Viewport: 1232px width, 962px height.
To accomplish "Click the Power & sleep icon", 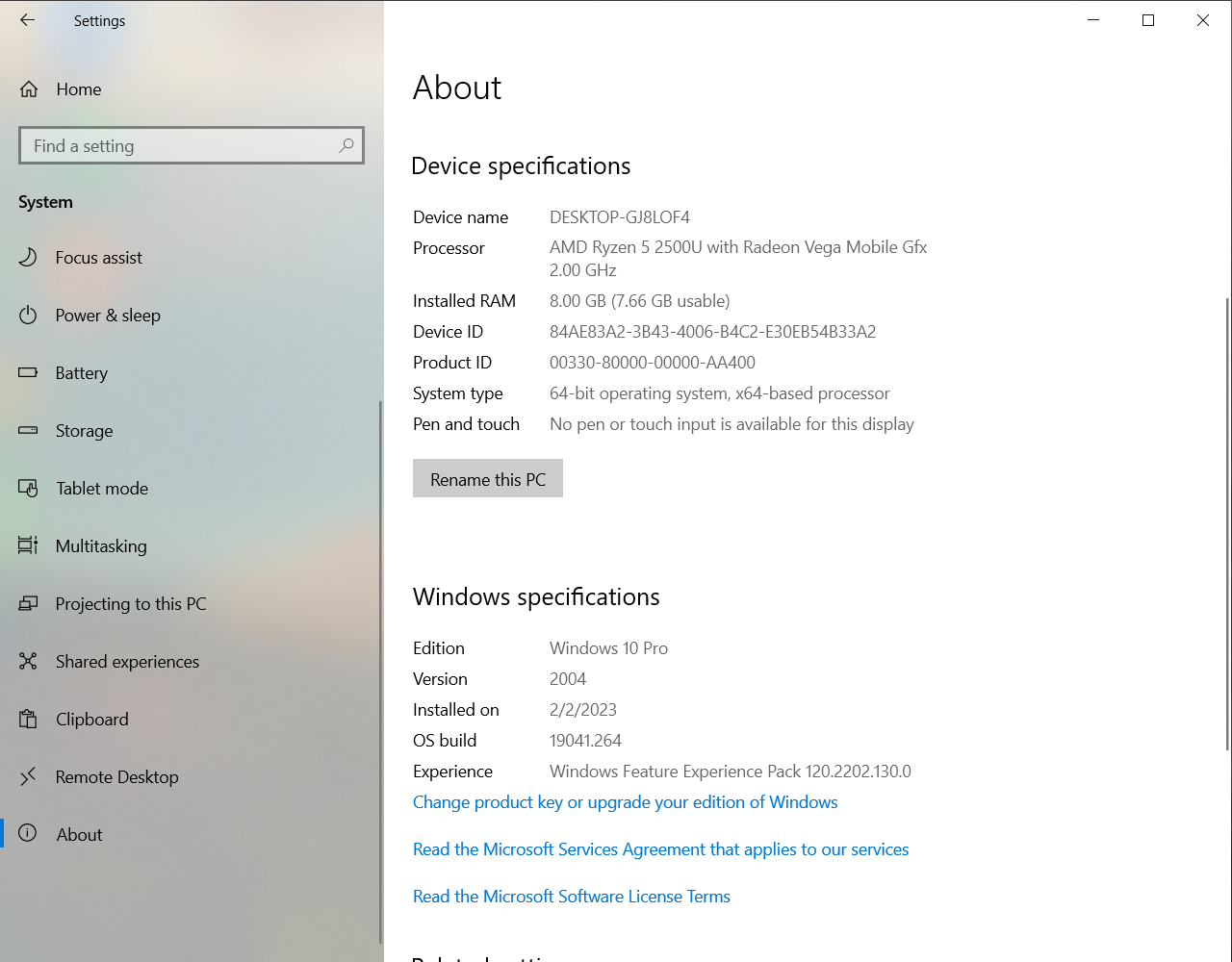I will click(x=28, y=315).
